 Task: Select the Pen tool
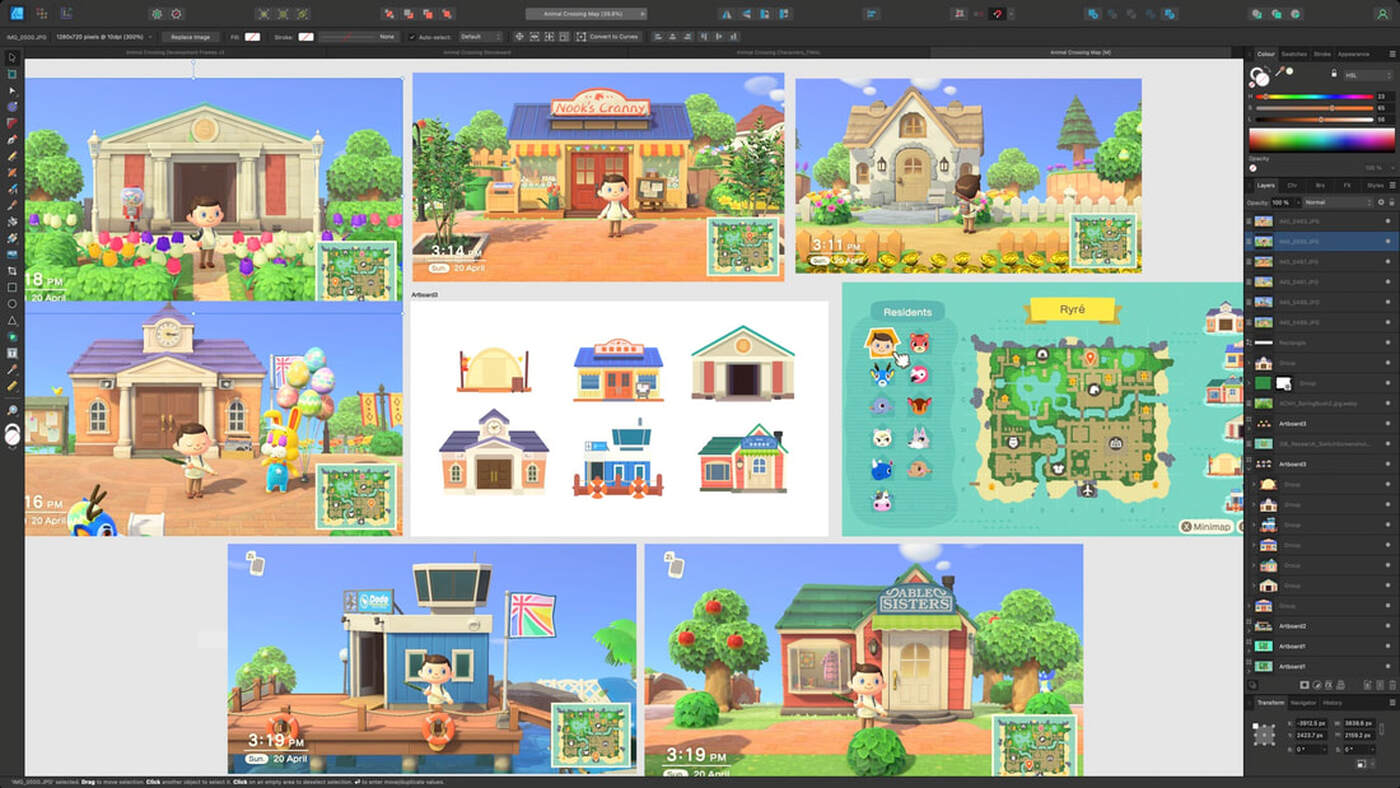[12, 139]
